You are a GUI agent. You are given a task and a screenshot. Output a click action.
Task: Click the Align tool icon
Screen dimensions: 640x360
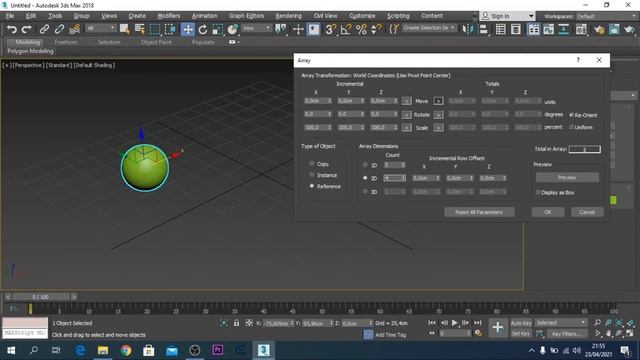tap(483, 29)
